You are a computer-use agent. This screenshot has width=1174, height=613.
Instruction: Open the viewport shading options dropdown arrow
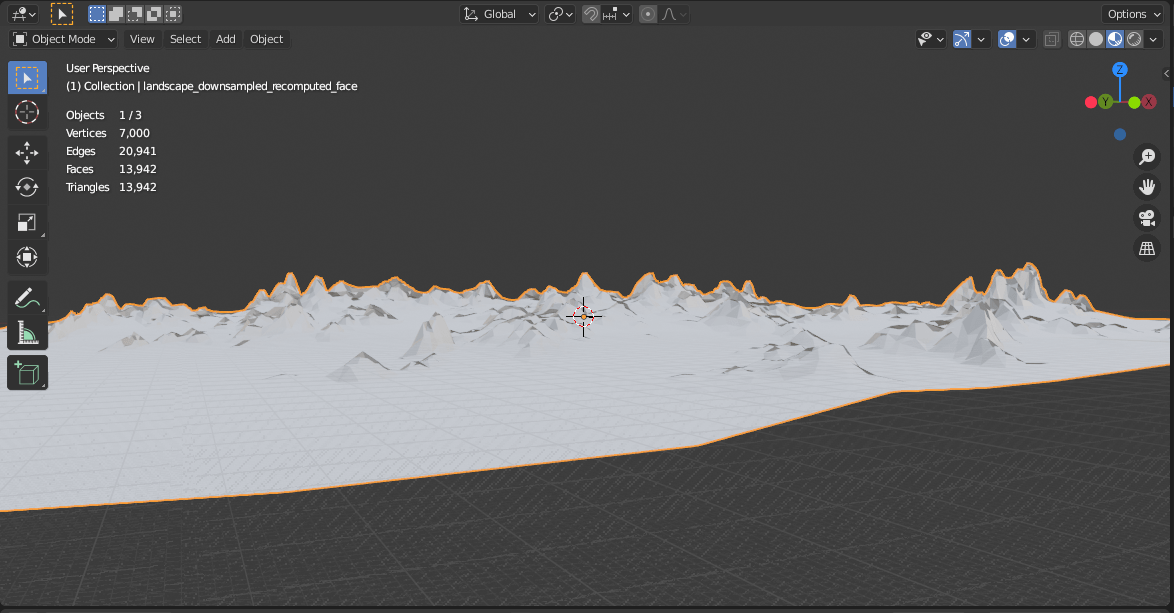coord(1153,38)
